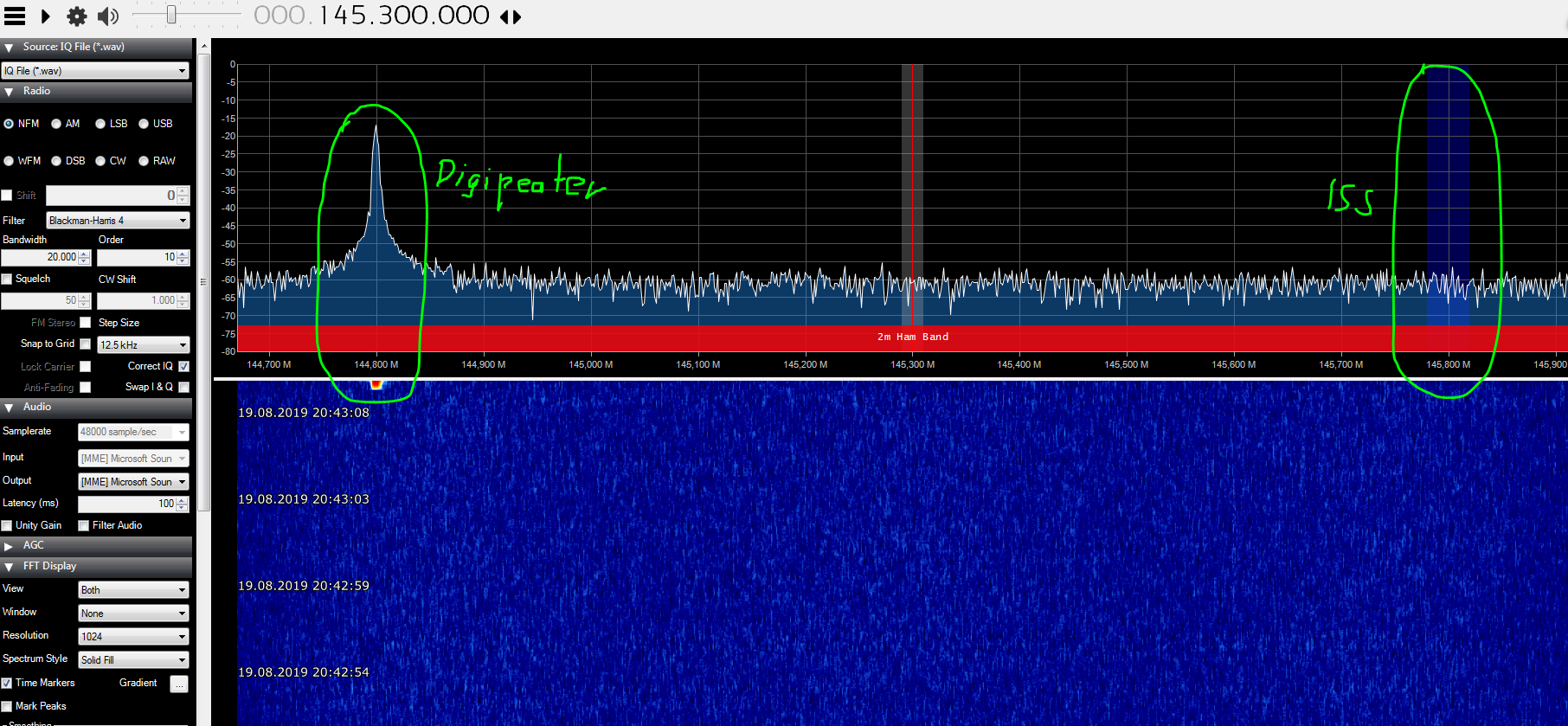Screen dimensions: 1568x726
Task: Toggle the Lock Carrier checkbox
Action: 85,367
